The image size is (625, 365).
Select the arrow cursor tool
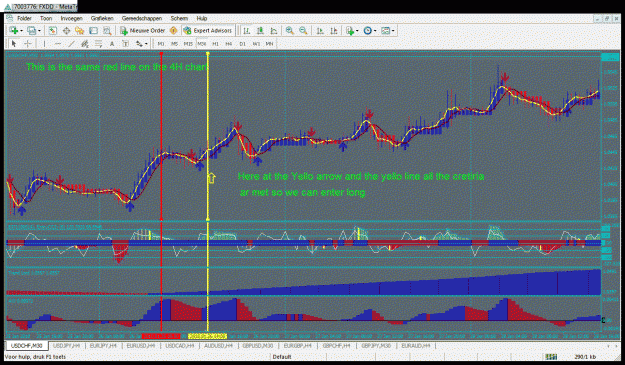pos(14,44)
